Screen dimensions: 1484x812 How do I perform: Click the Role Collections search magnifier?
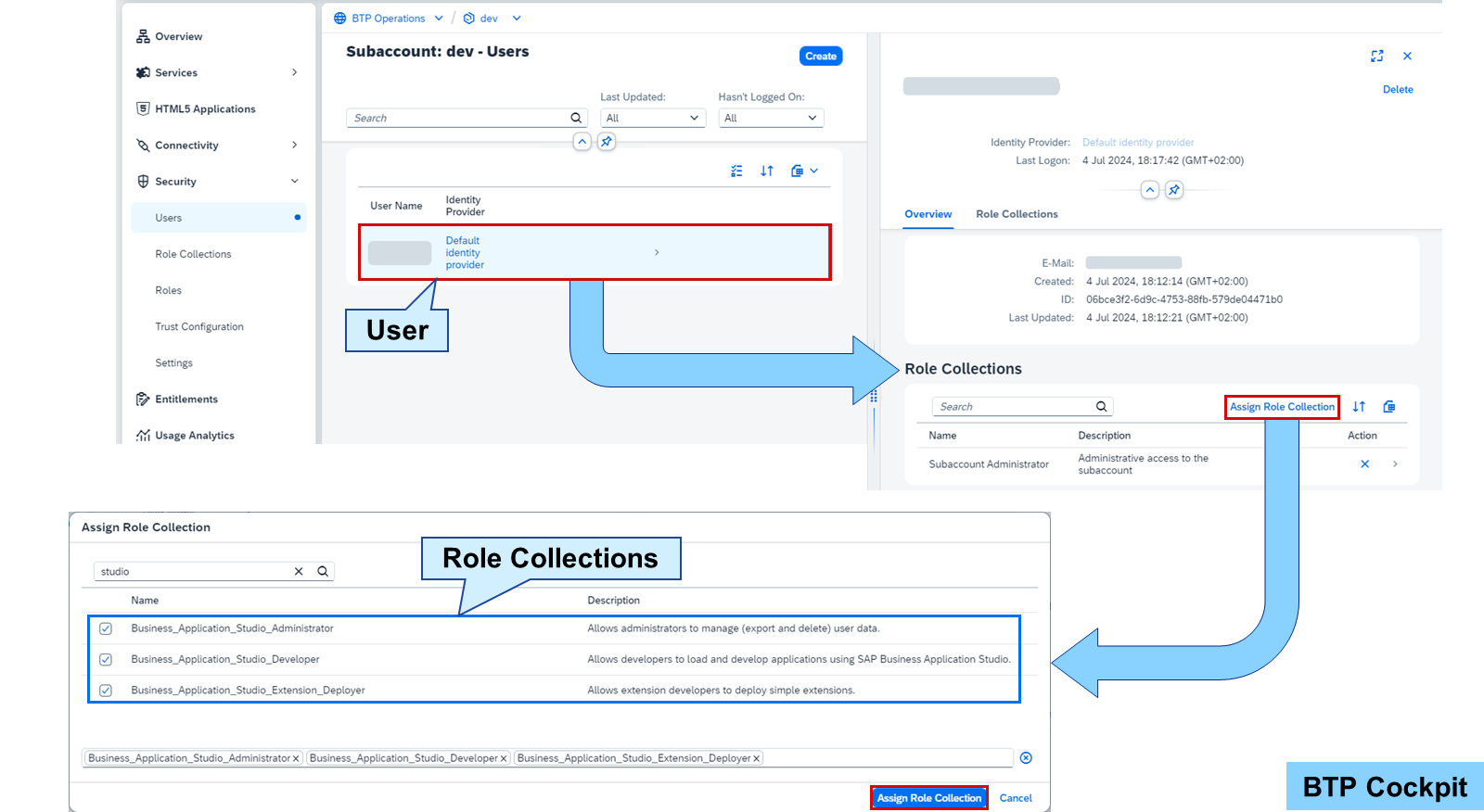(1101, 407)
